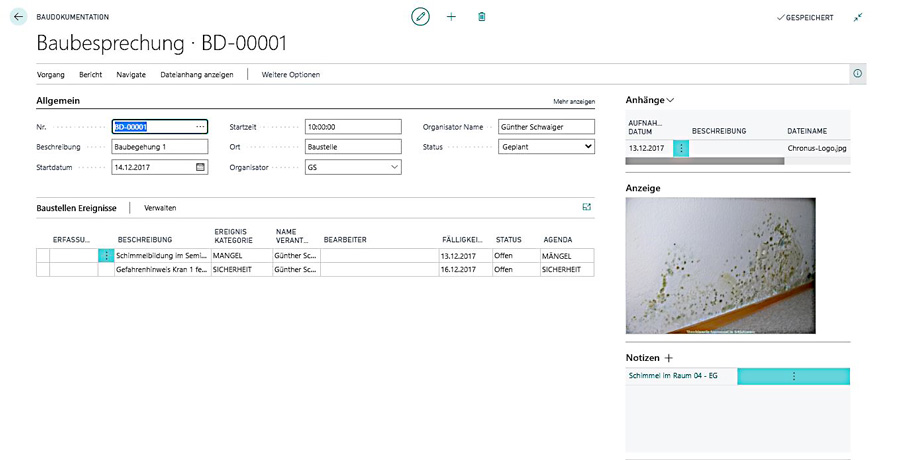Click Organisator Name field
This screenshot has height=460, width=900.
[x=546, y=127]
